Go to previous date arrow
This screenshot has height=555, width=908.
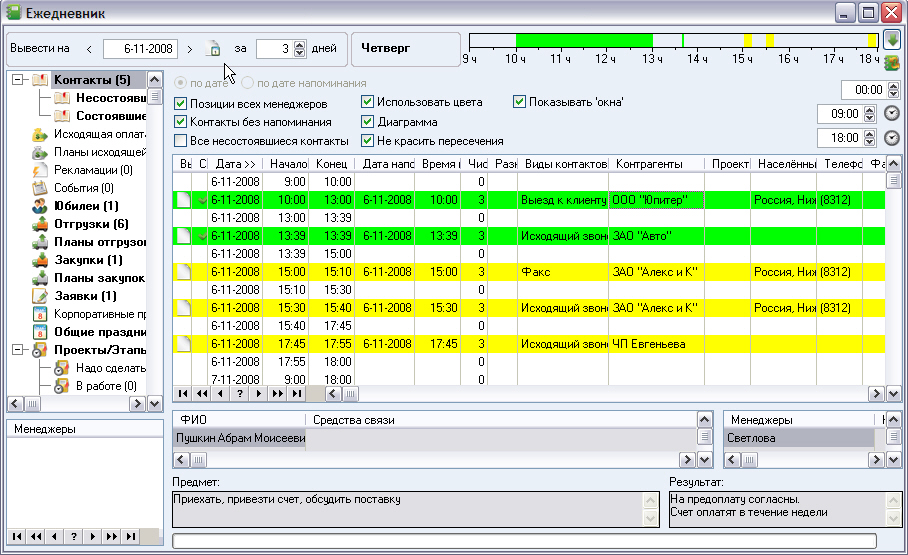tap(89, 49)
